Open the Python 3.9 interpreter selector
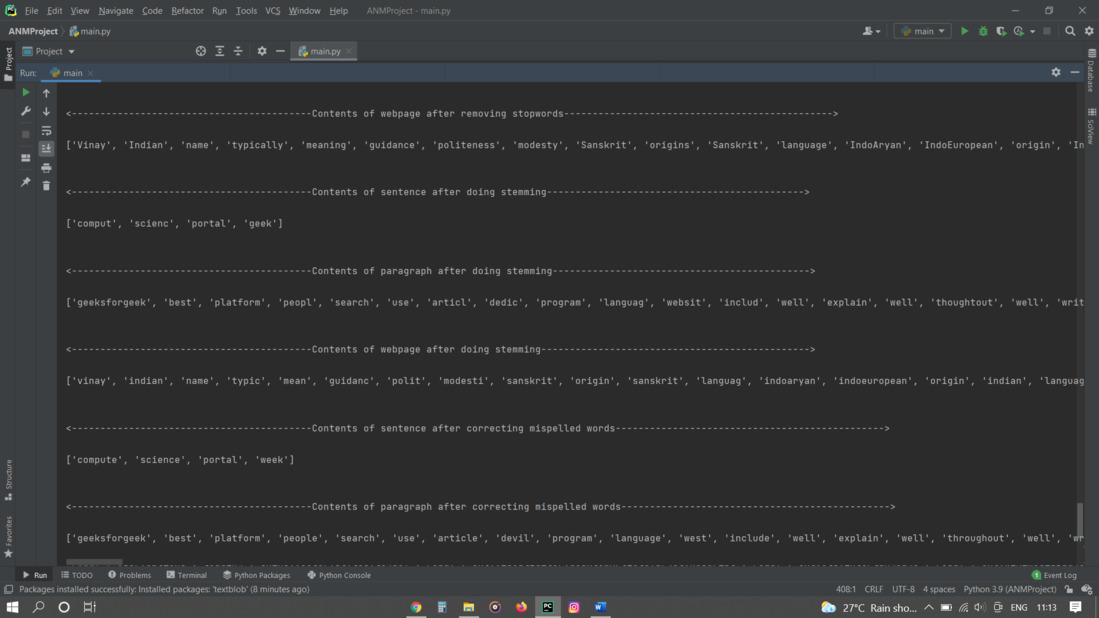 [1009, 589]
